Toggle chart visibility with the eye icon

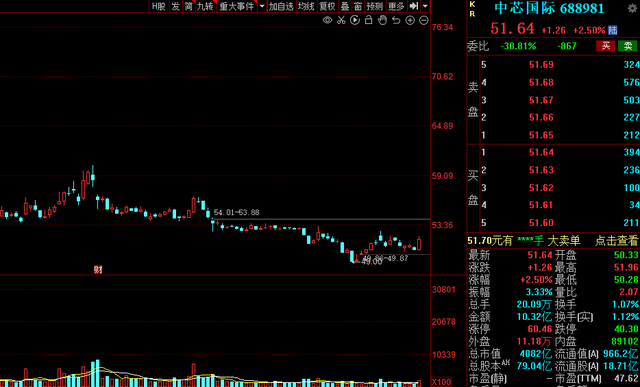[327, 20]
